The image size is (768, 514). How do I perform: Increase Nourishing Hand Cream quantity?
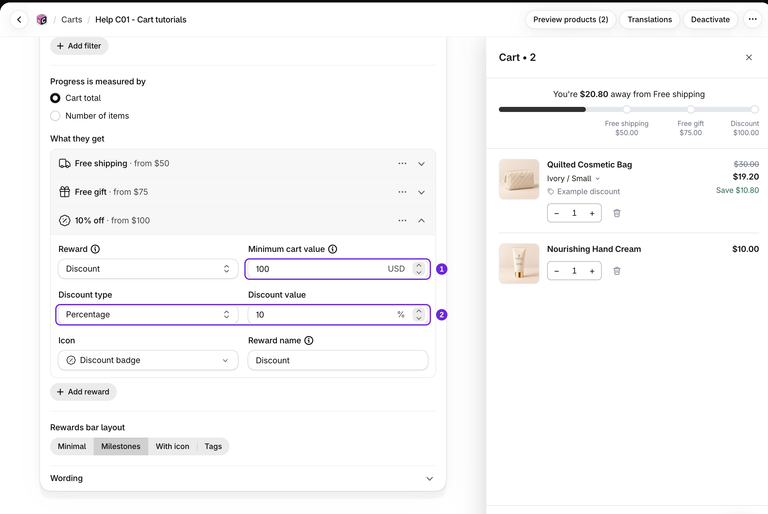pos(592,271)
